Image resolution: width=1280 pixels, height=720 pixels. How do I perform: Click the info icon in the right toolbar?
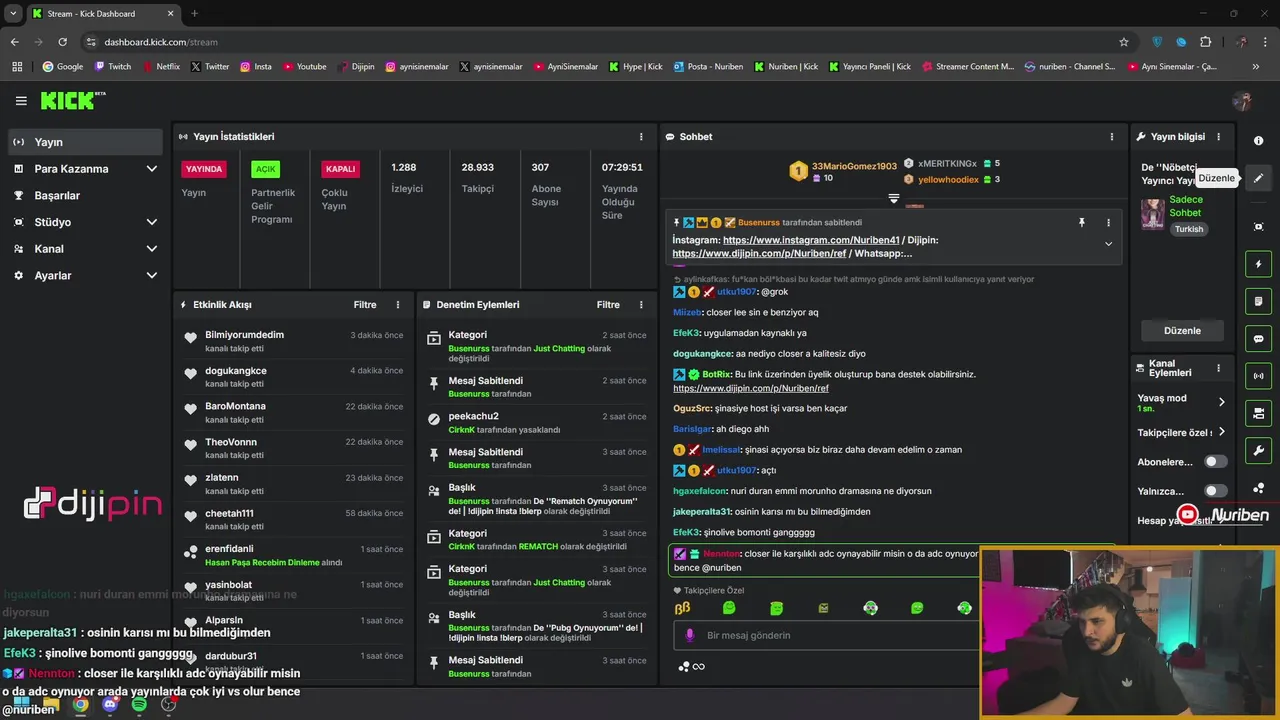pos(1258,141)
